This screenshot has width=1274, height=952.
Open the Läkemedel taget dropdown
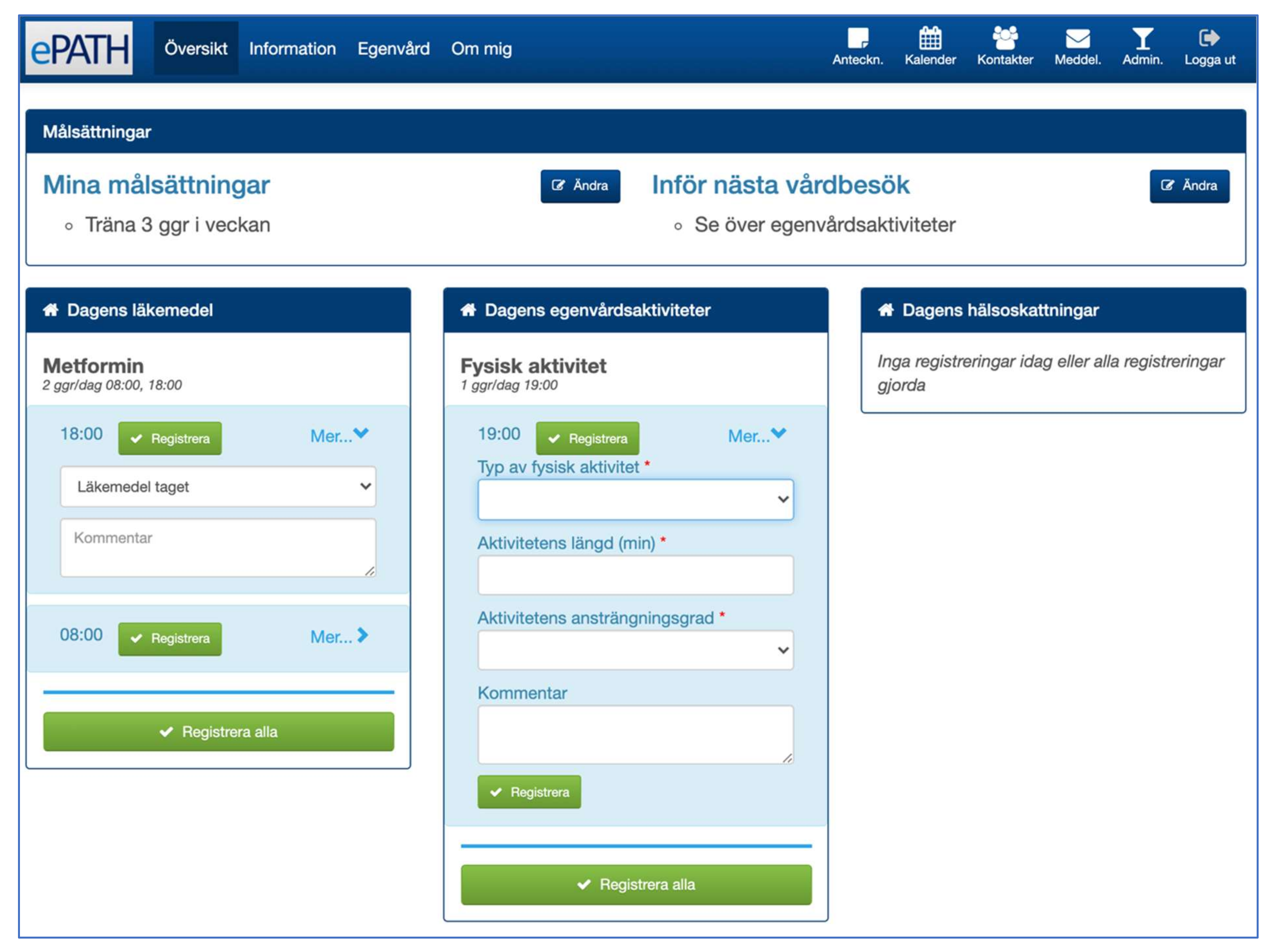(218, 487)
